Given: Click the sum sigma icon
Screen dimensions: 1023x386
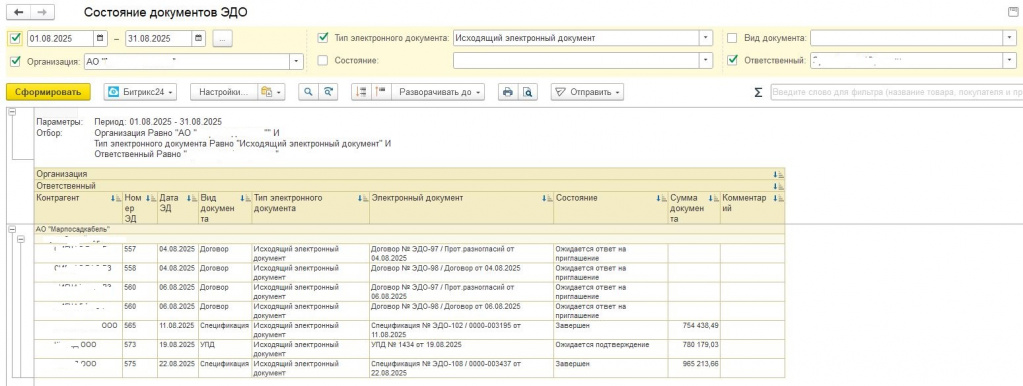Looking at the screenshot, I should click(758, 93).
